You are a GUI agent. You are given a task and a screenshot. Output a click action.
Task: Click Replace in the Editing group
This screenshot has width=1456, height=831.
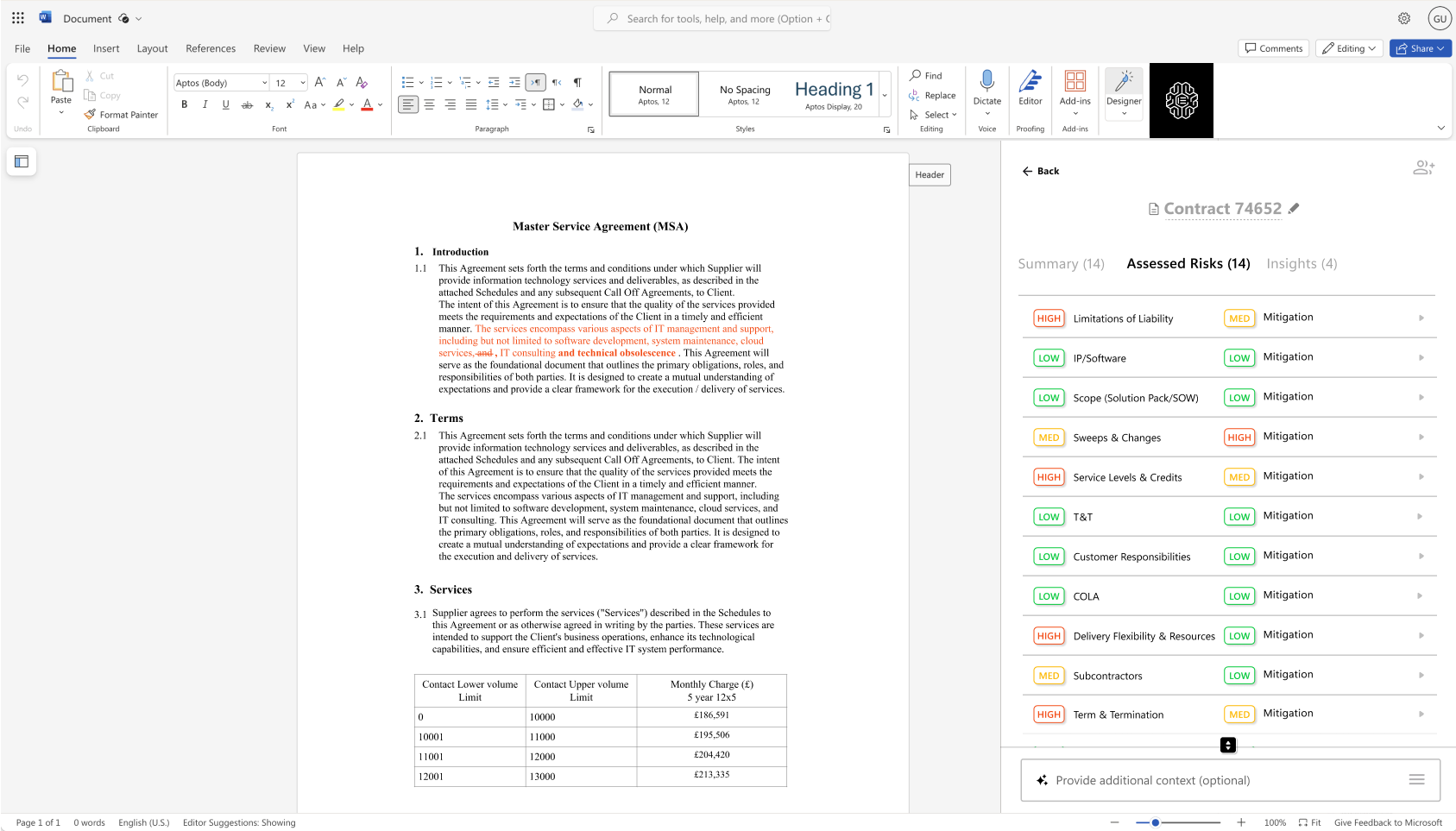coord(932,96)
